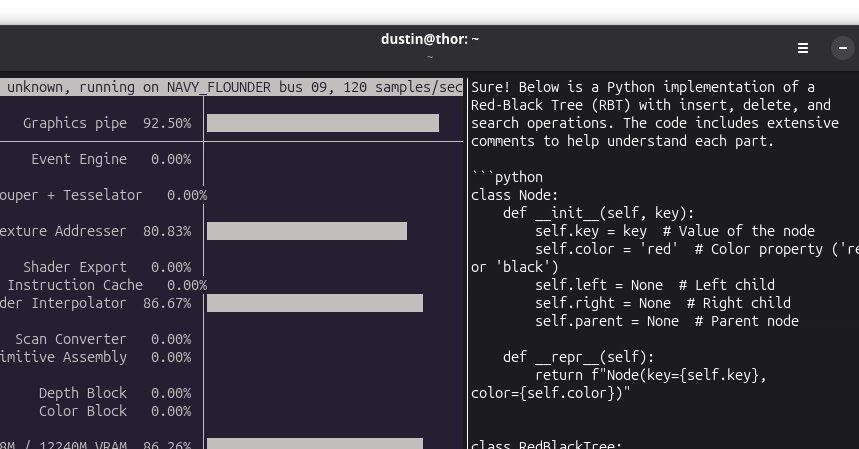The height and width of the screenshot is (449, 859).
Task: Click the Tesselator 0.00% row
Action: [104, 195]
